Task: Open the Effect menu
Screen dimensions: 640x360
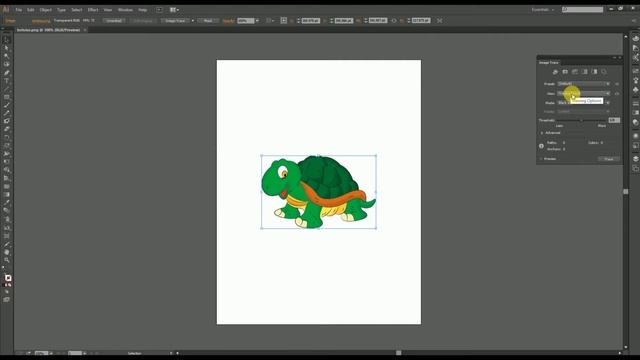Action: click(93, 9)
